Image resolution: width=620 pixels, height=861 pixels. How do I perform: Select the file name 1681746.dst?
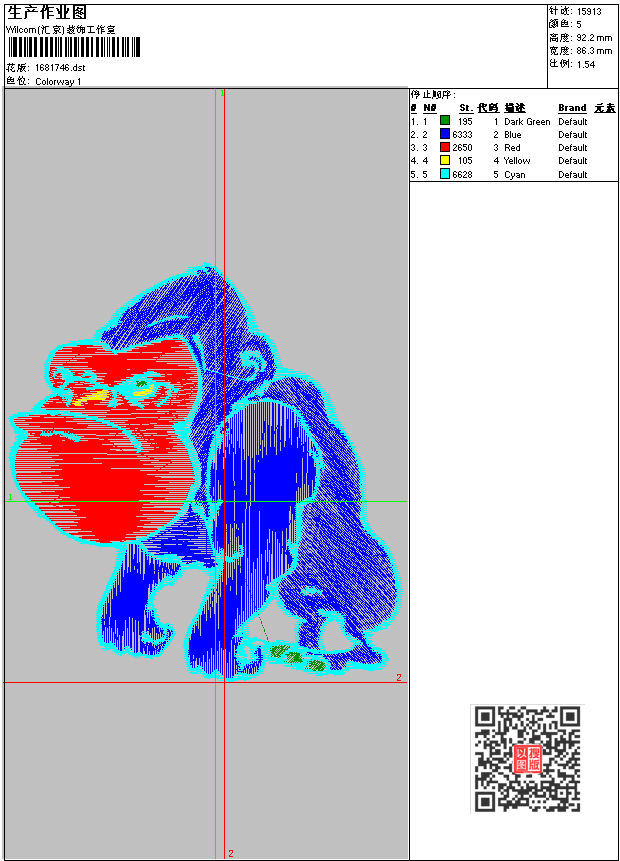(x=60, y=68)
